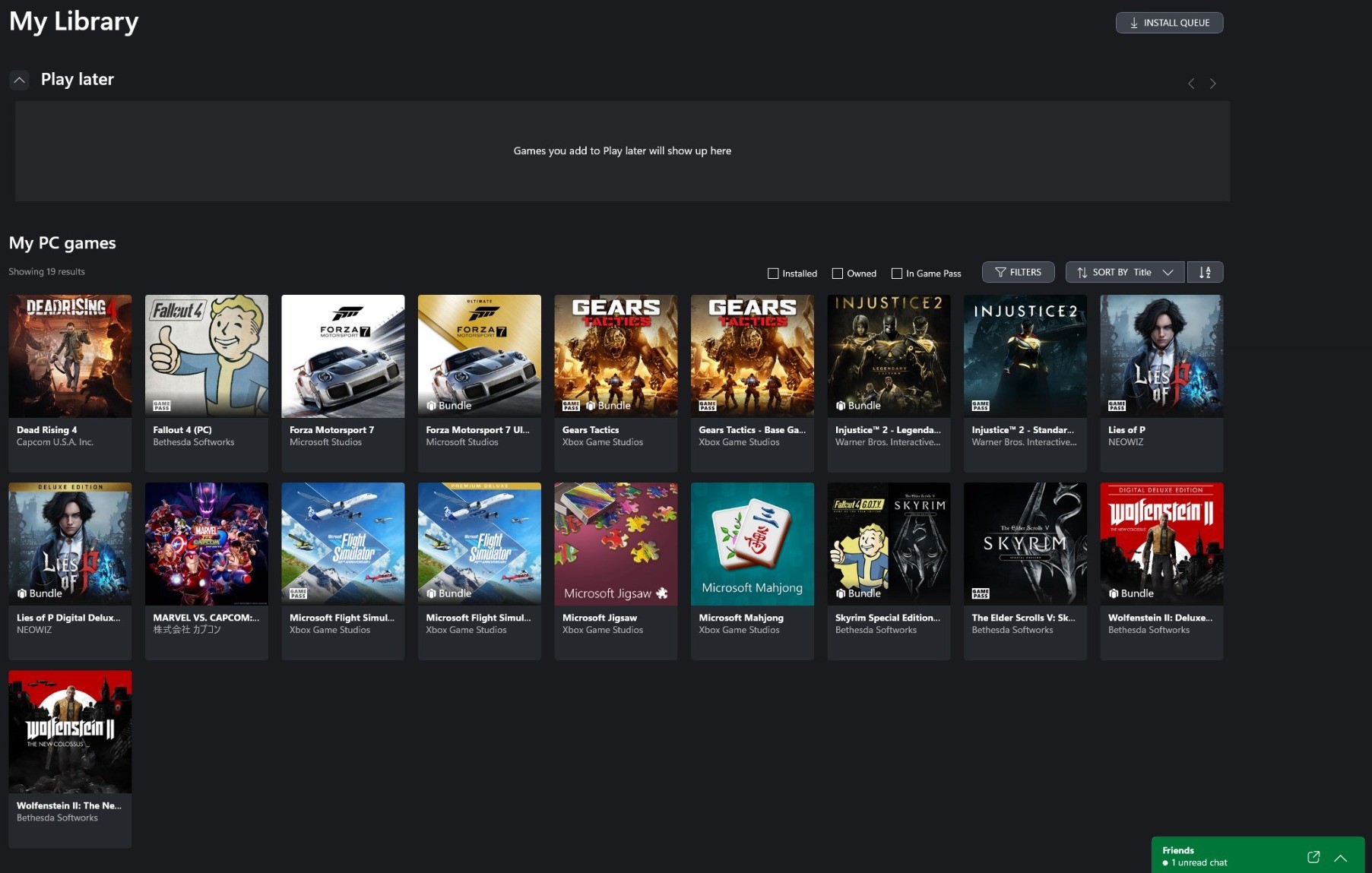Screen dimensions: 1372x873
Task: Open the Sort By Title dropdown
Action: coord(1125,272)
